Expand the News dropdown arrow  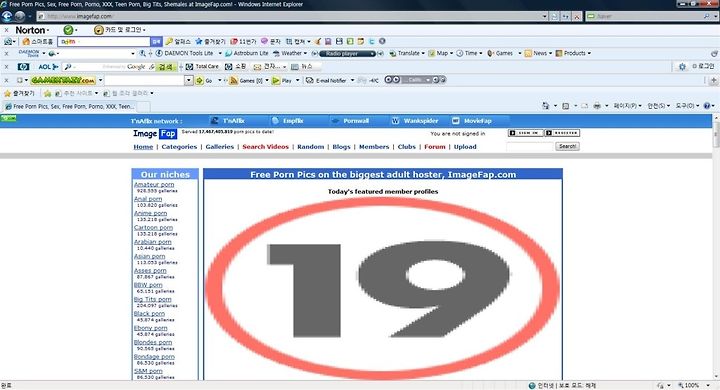551,53
